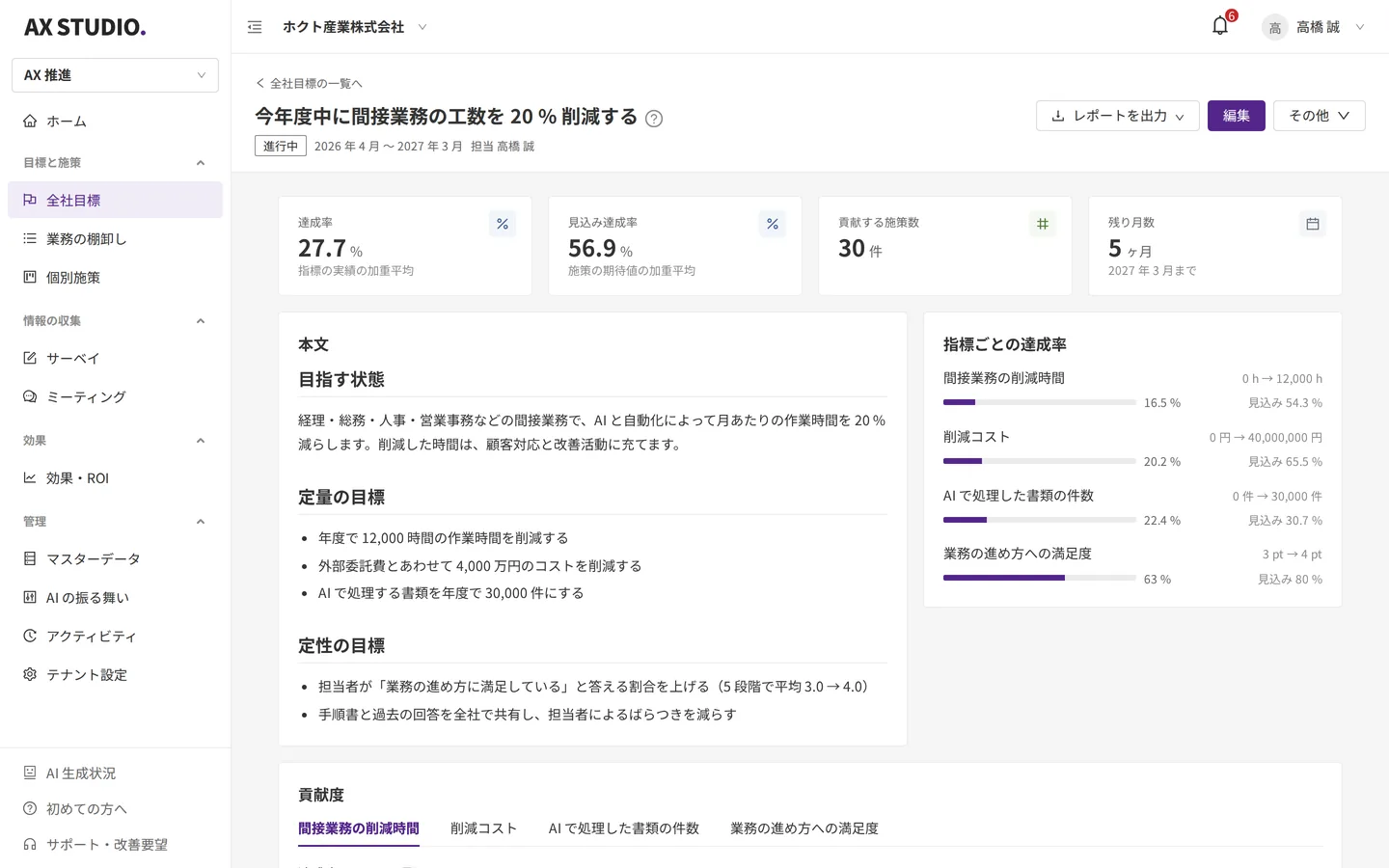Open アクティビティ log
This screenshot has width=1389, height=868.
(x=115, y=636)
